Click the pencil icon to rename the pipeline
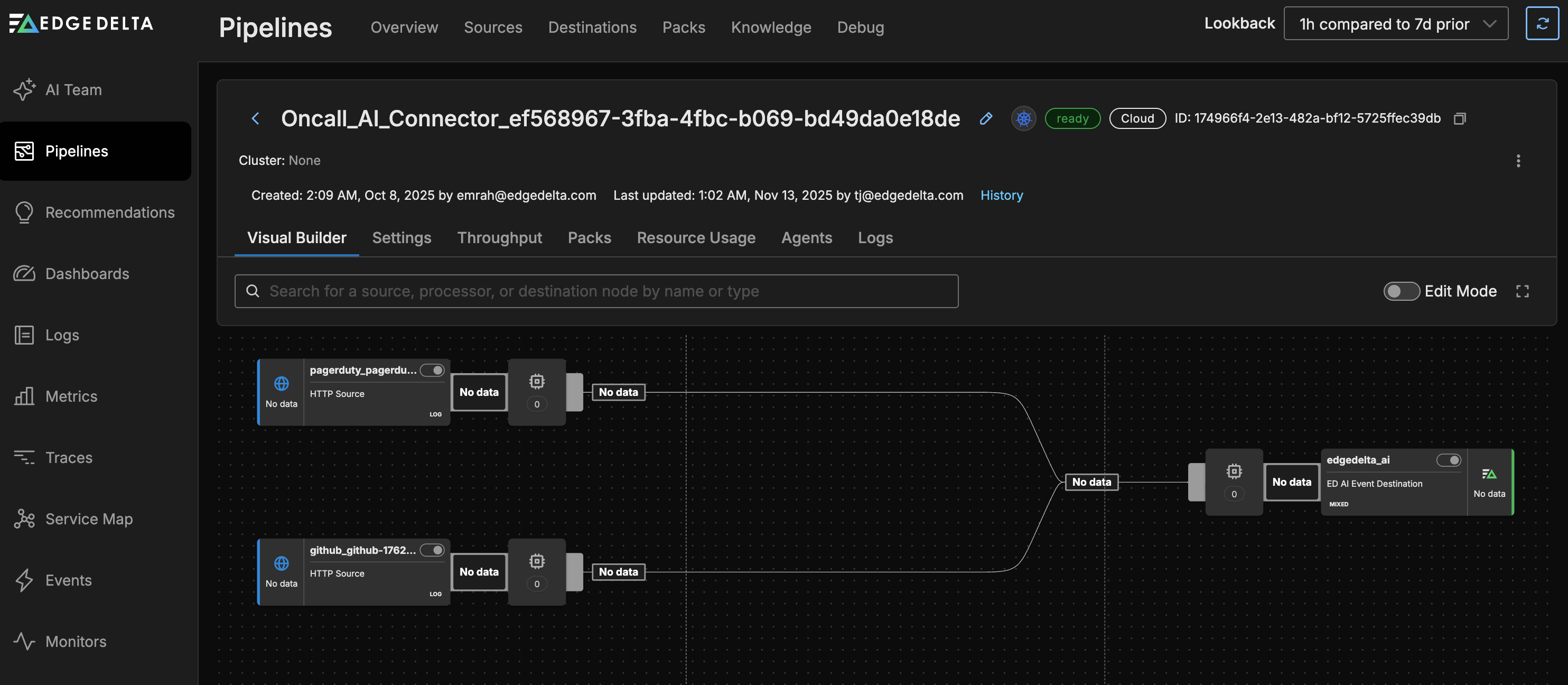The height and width of the screenshot is (685, 1568). coord(986,119)
